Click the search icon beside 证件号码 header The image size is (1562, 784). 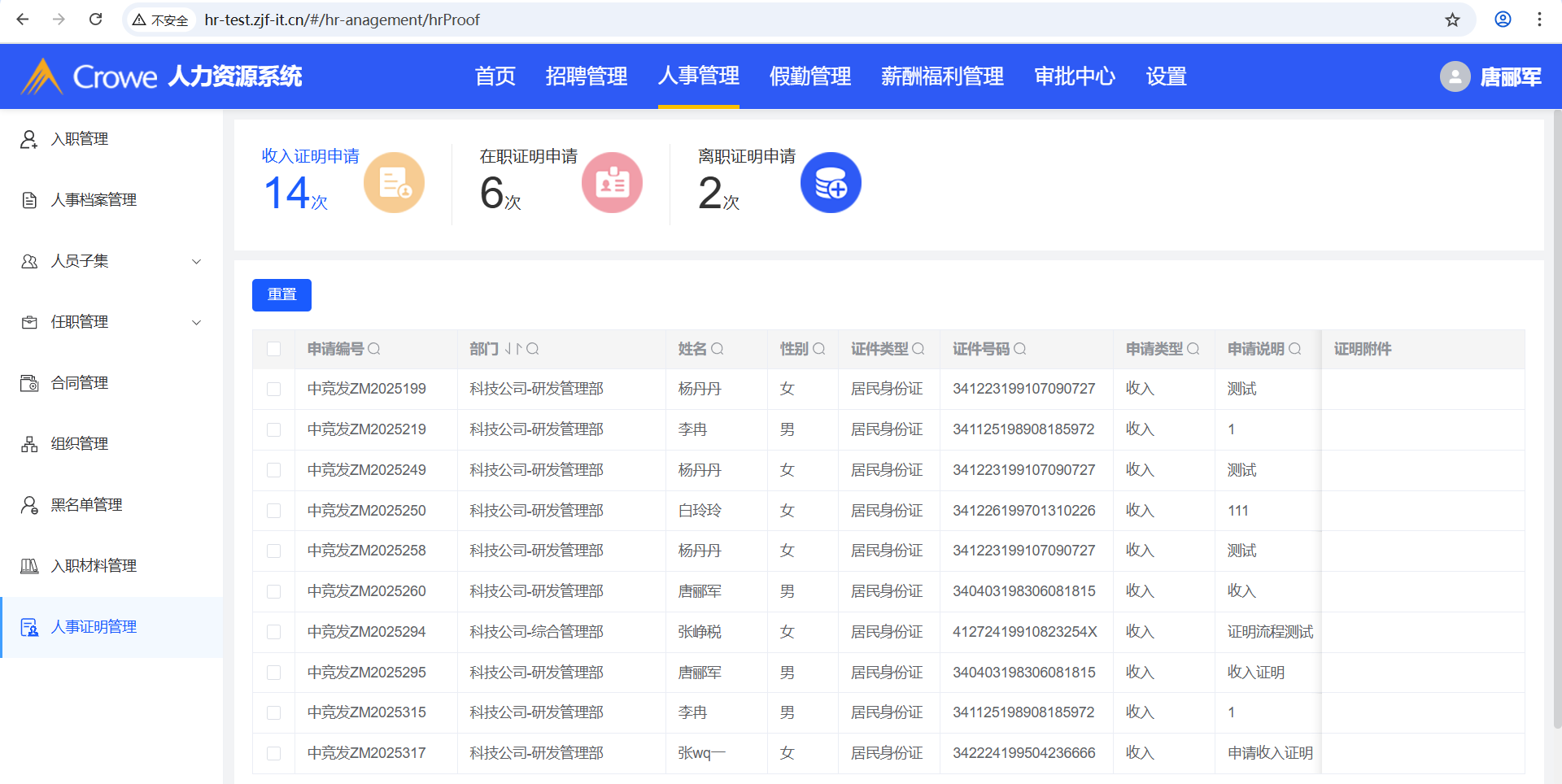(1020, 349)
